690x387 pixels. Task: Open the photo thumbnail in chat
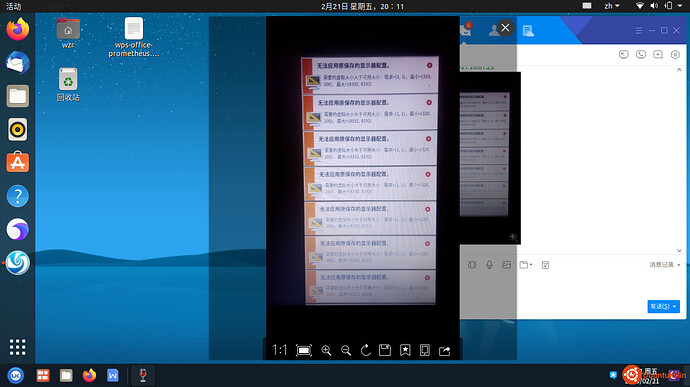pos(490,158)
